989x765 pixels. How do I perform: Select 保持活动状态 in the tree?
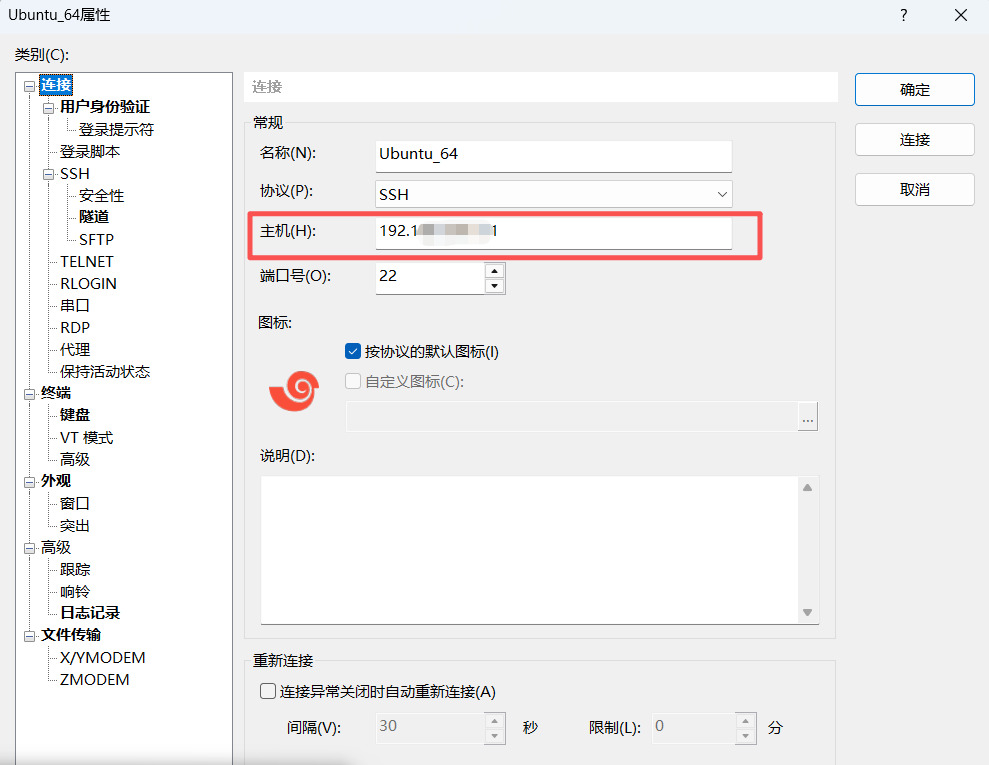click(x=105, y=371)
